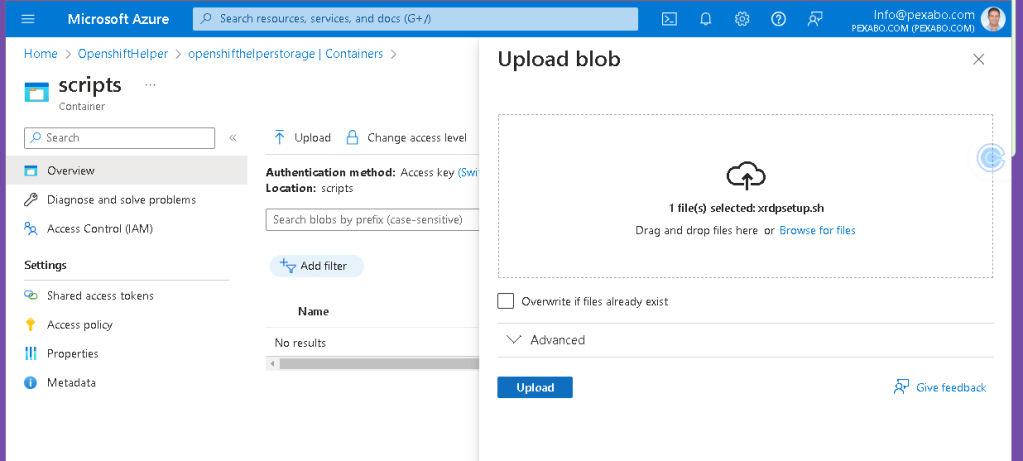Click Browse for files link
This screenshot has width=1023, height=461.
tap(817, 230)
